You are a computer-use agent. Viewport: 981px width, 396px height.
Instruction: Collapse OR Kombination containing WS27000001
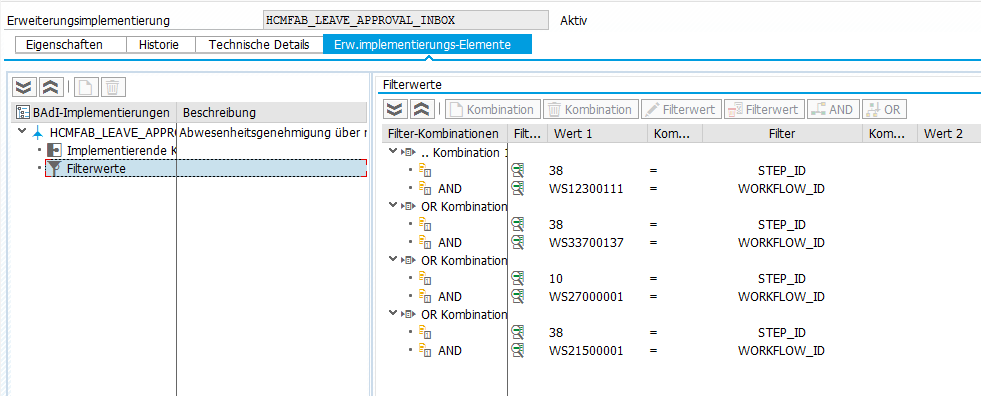pyautogui.click(x=393, y=260)
